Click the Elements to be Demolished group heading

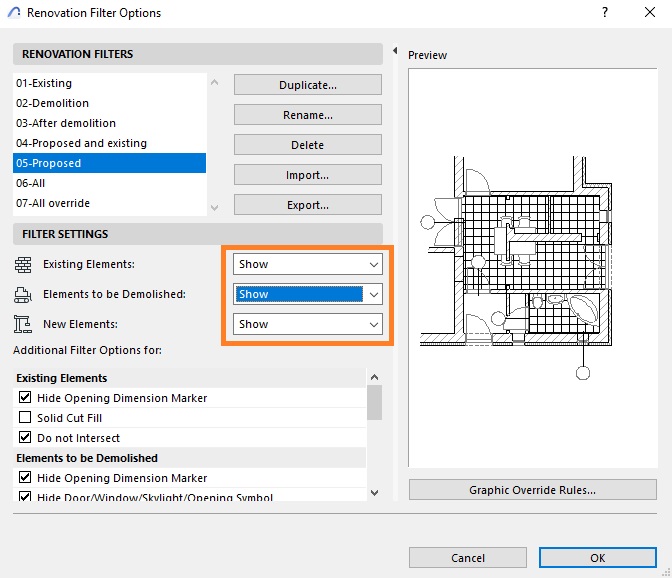click(x=190, y=458)
